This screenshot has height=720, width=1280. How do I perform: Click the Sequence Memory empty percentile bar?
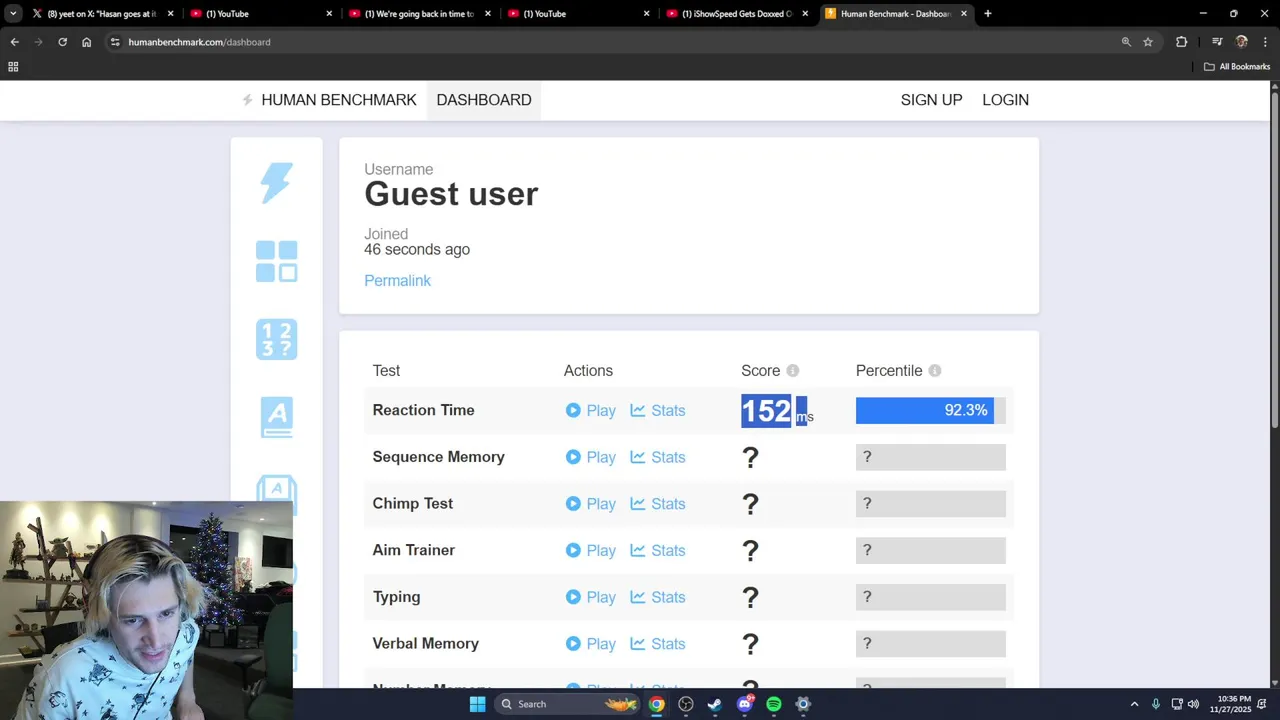[930, 457]
